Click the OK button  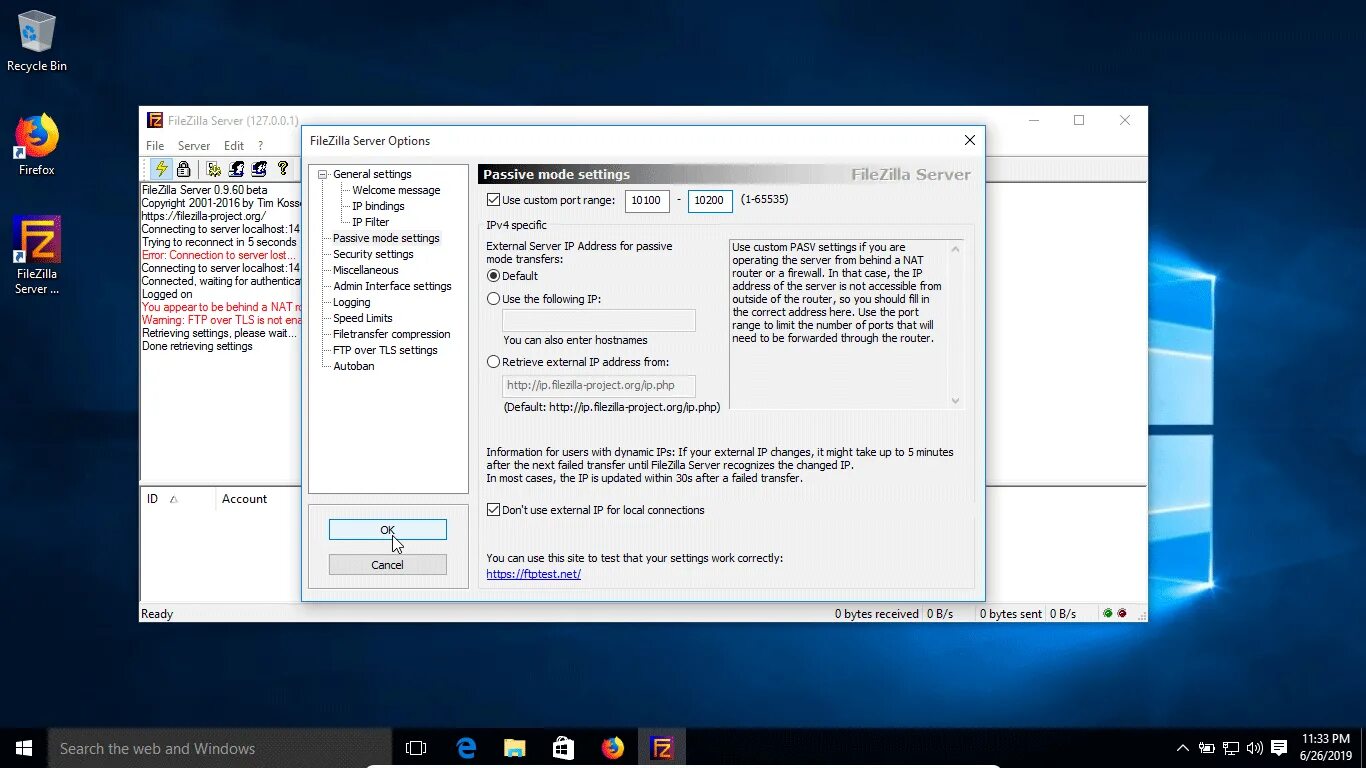387,529
